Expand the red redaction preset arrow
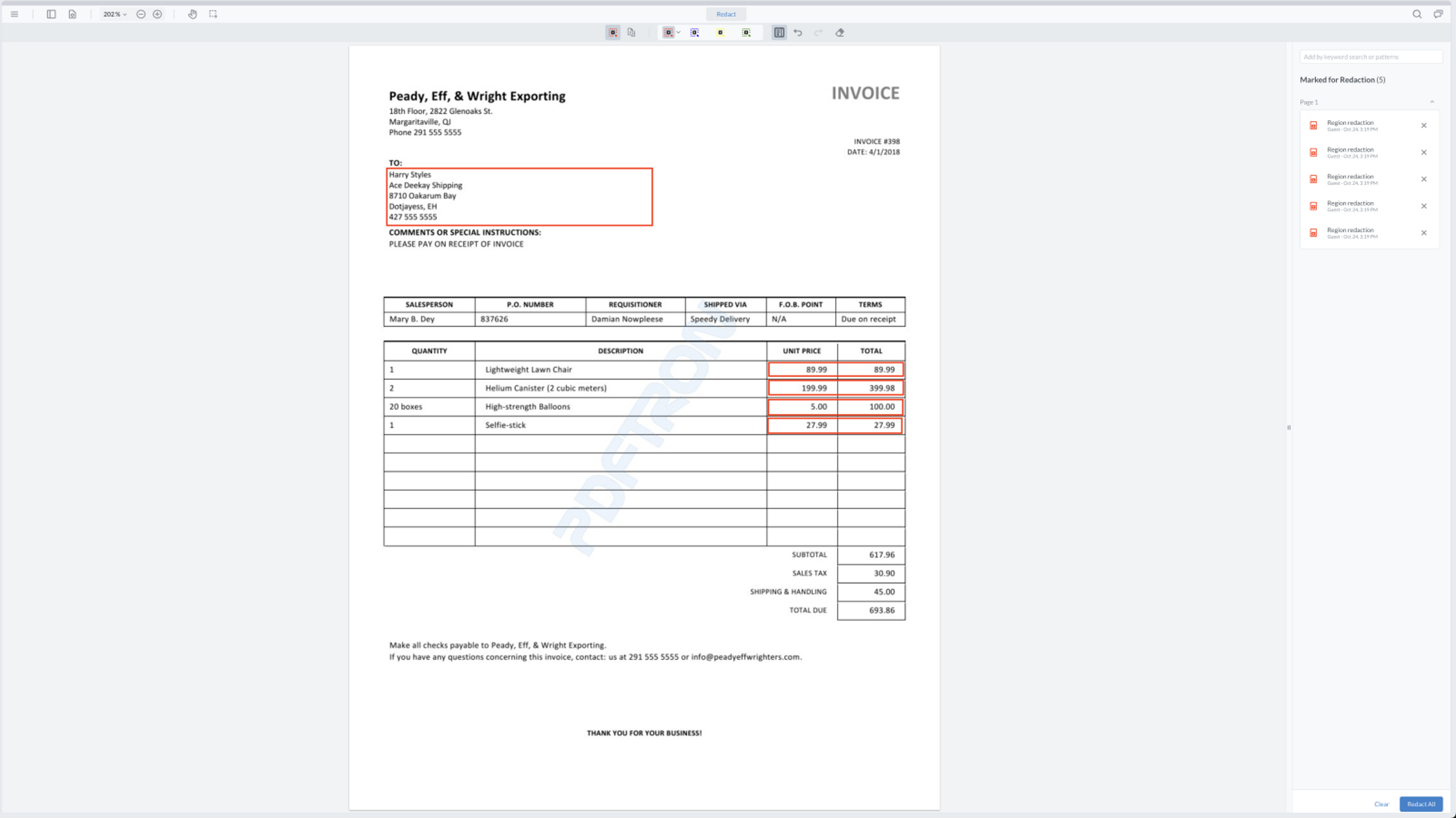1456x818 pixels. click(x=678, y=33)
